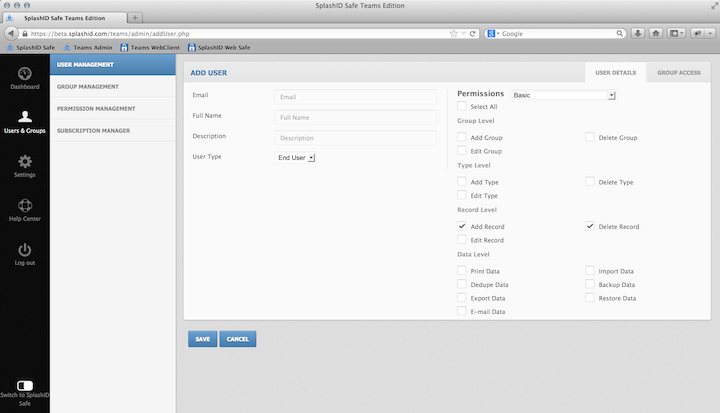Click the Email input field
The height and width of the screenshot is (413, 720).
click(355, 97)
